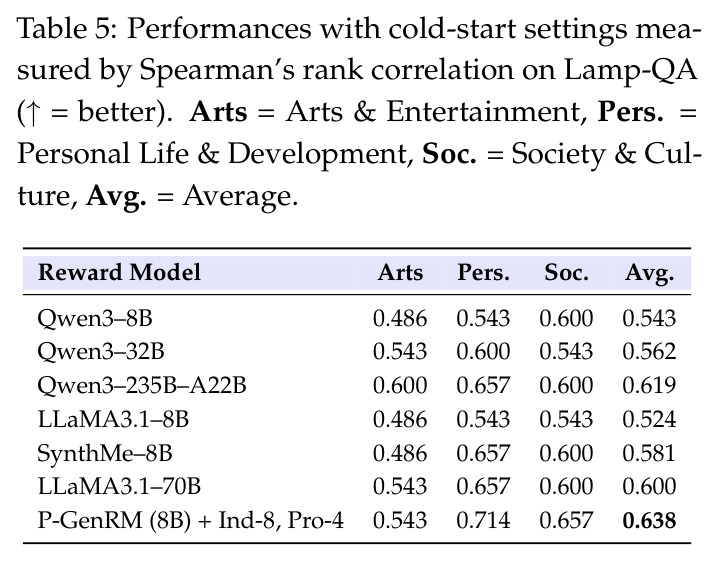Select the Qwen3–235B–A22B row label
The height and width of the screenshot is (561, 718).
pyautogui.click(x=142, y=385)
